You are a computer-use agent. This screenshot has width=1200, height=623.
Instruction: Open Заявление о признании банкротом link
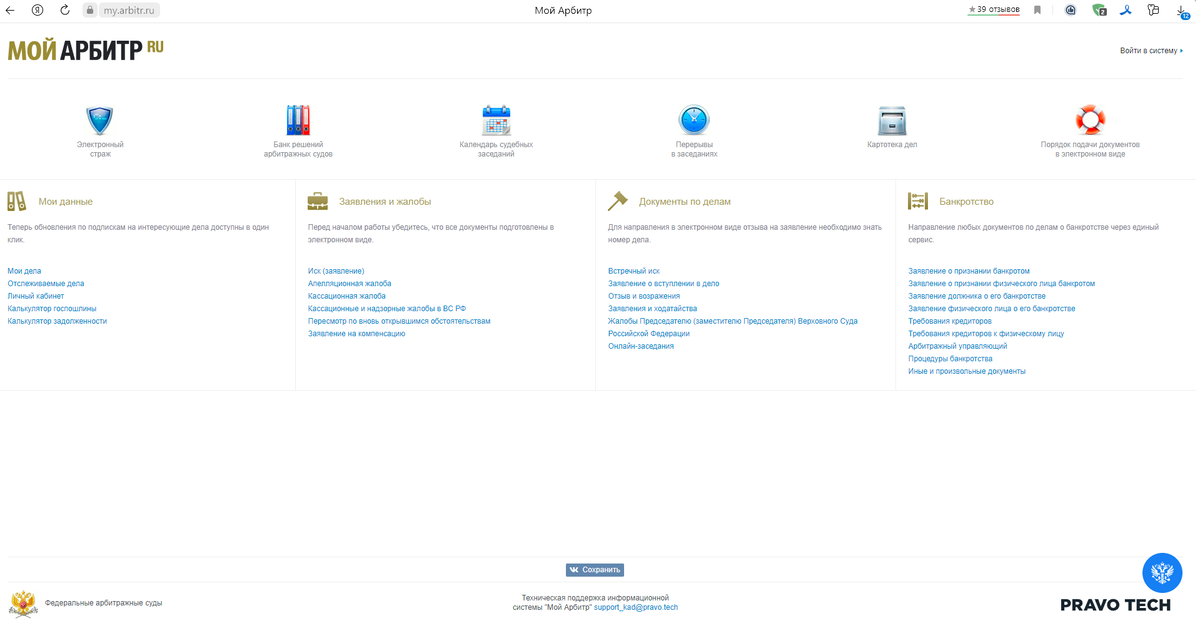[969, 271]
